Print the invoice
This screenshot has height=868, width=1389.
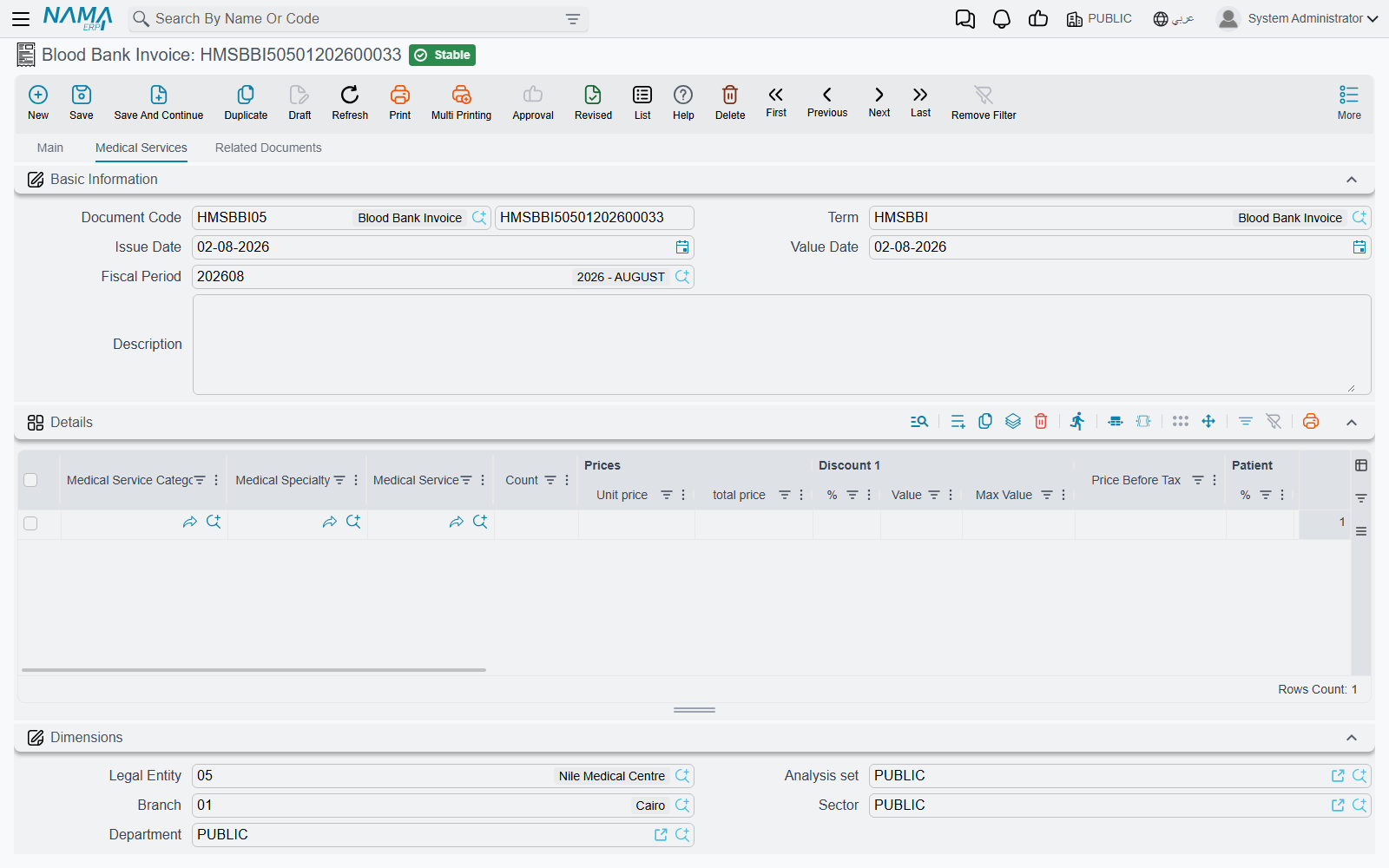click(400, 102)
